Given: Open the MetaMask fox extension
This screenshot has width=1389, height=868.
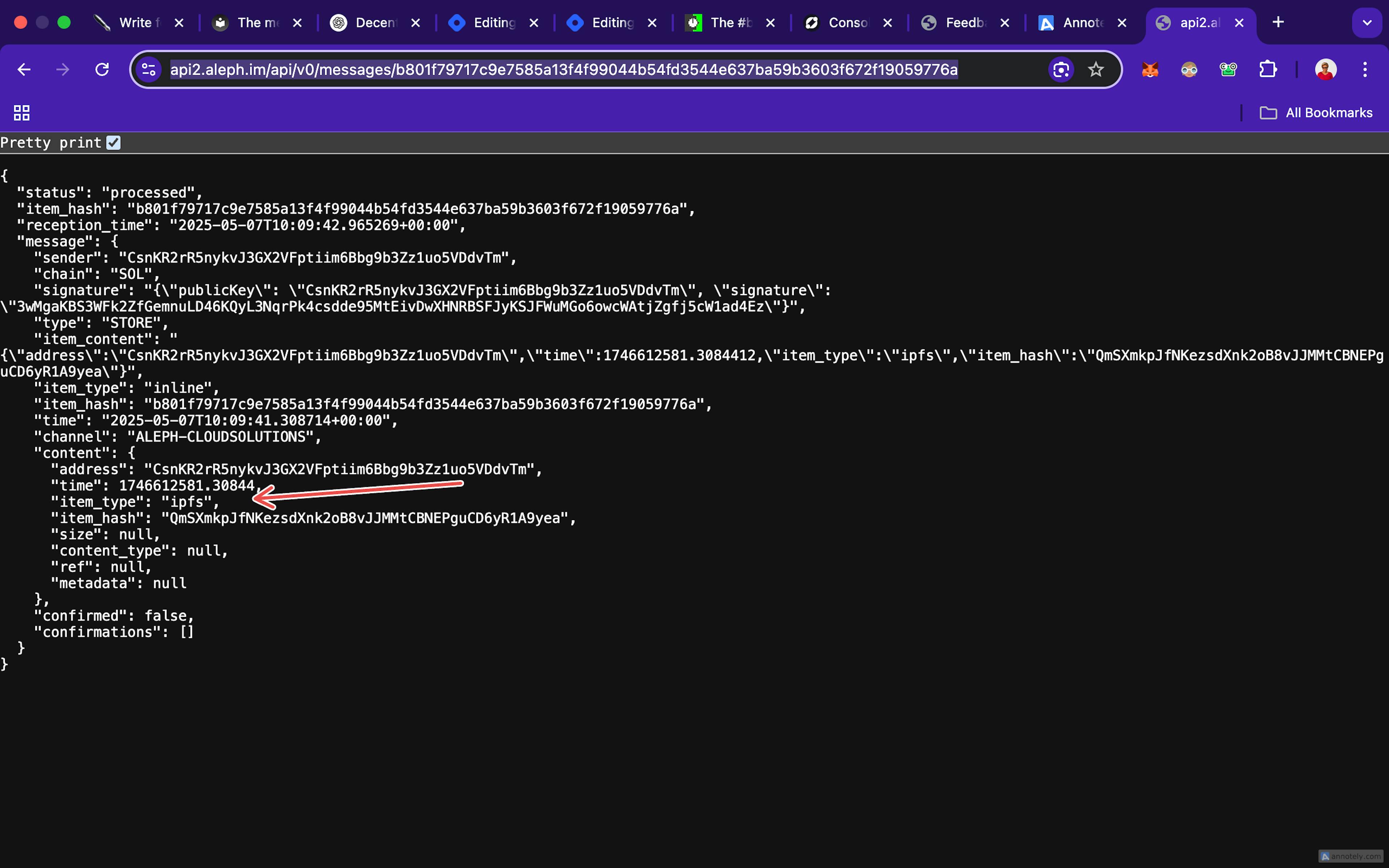Looking at the screenshot, I should point(1150,69).
